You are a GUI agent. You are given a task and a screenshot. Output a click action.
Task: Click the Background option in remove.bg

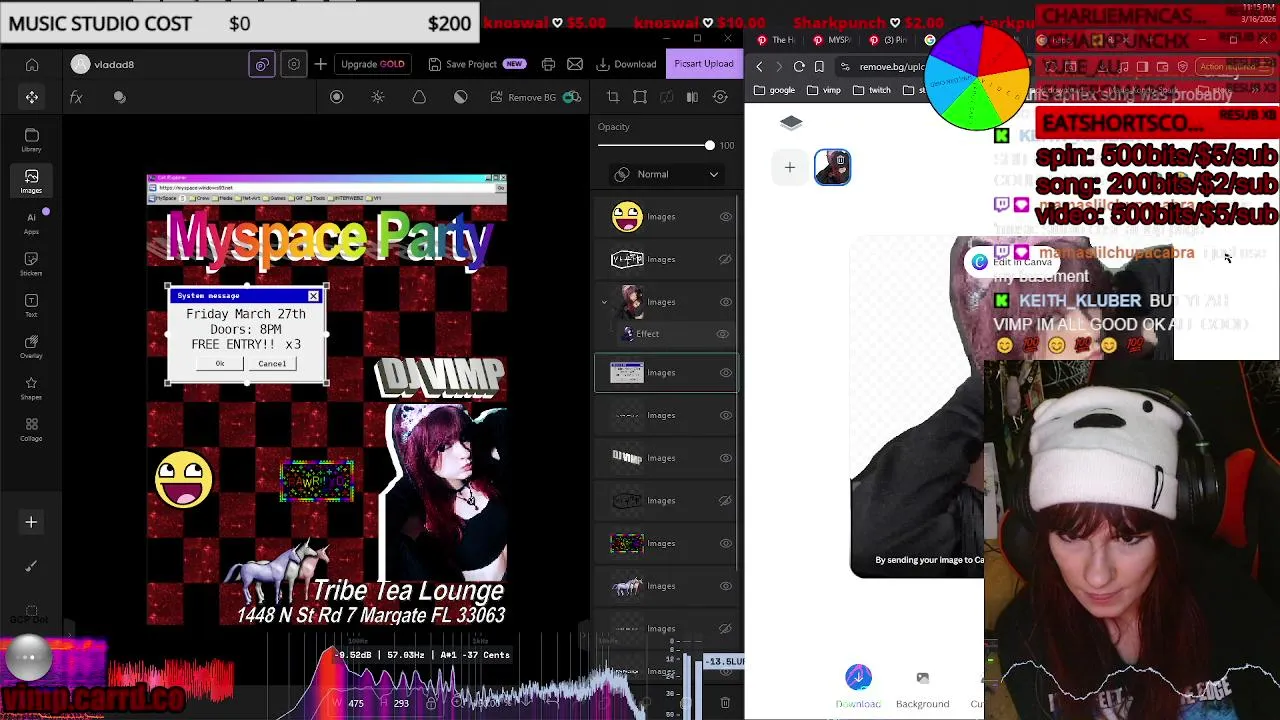click(x=922, y=690)
